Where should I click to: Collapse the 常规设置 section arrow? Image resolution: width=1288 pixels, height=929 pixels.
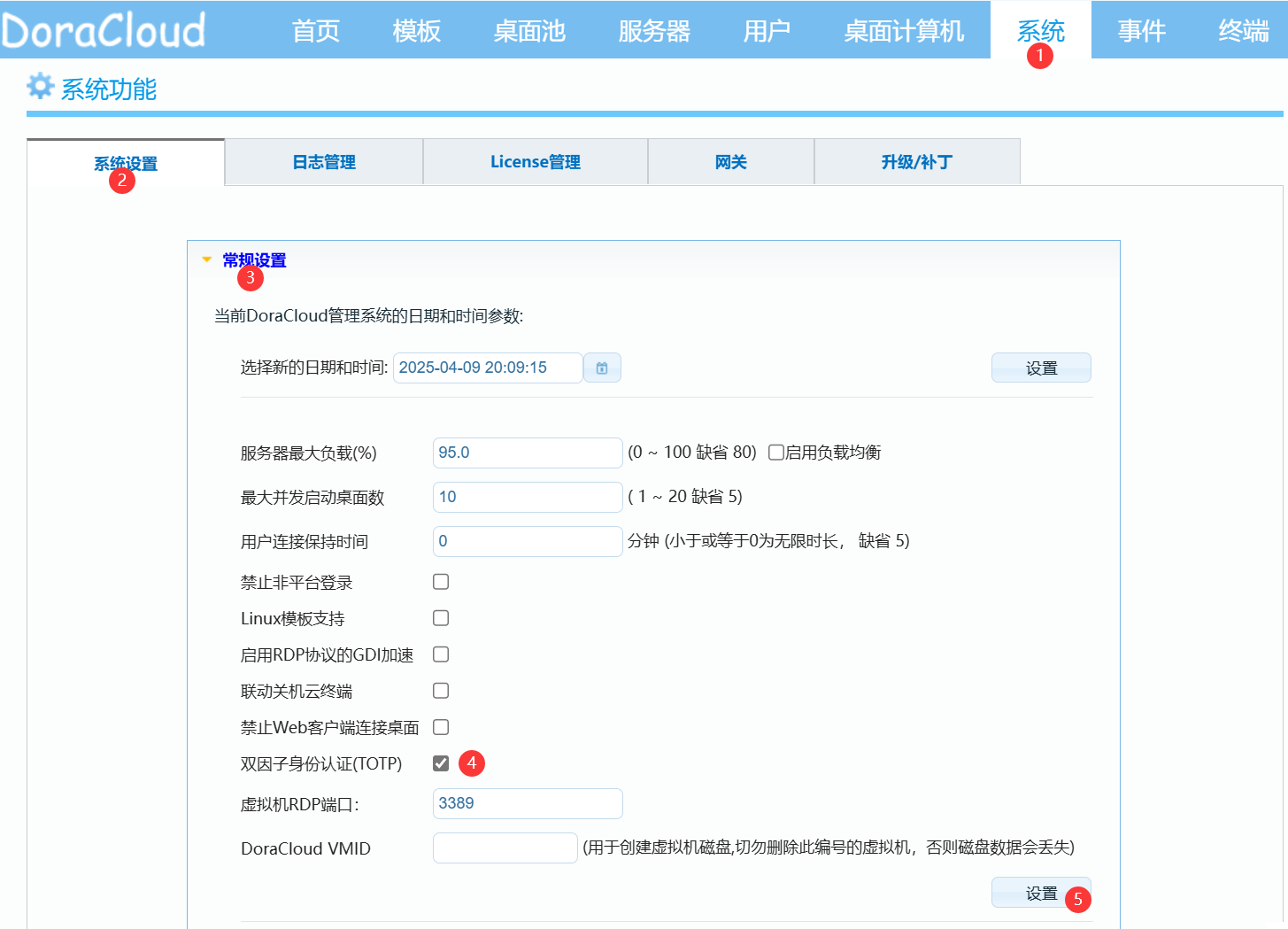tap(207, 259)
